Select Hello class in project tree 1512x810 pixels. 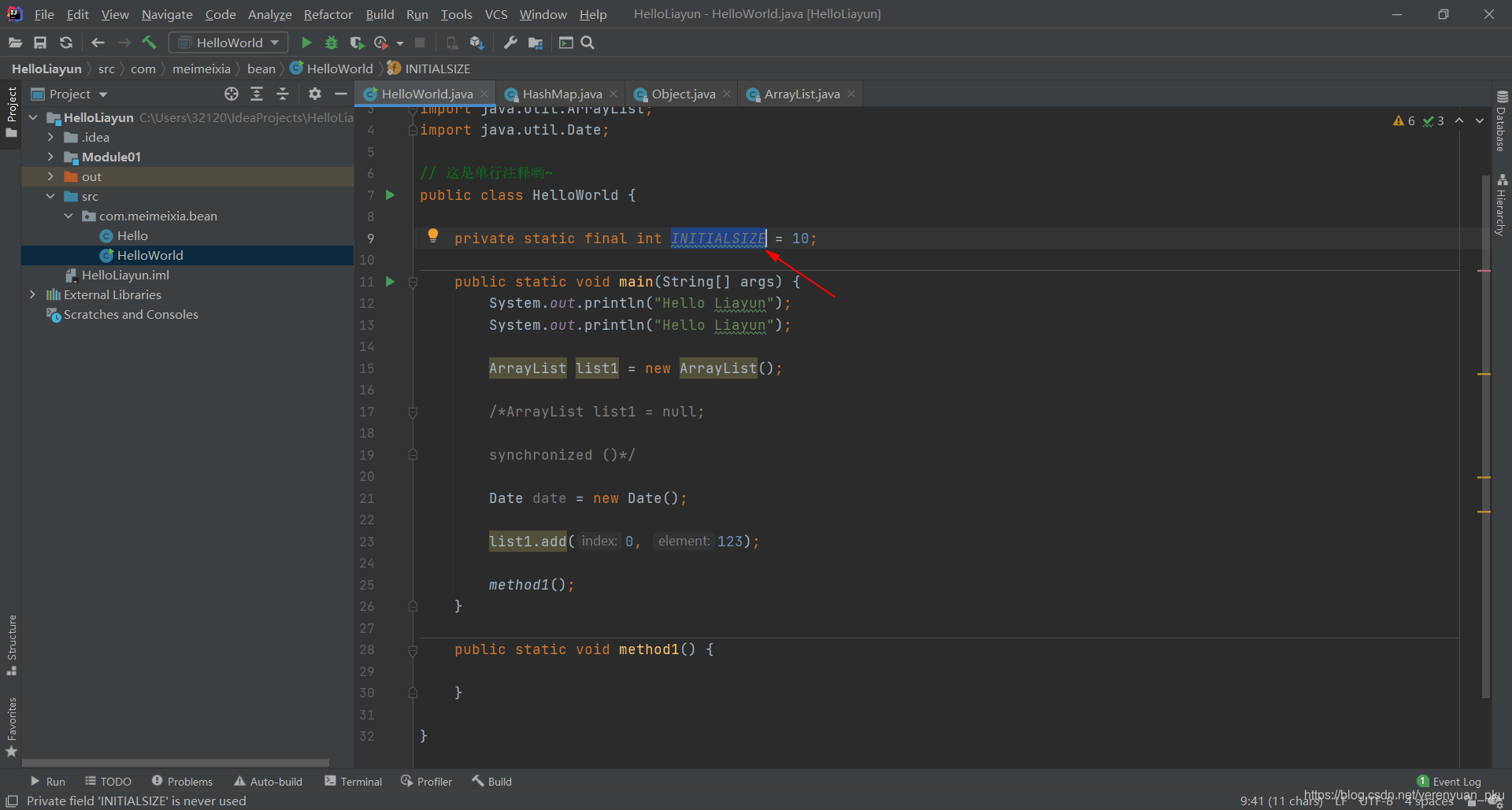[x=132, y=235]
